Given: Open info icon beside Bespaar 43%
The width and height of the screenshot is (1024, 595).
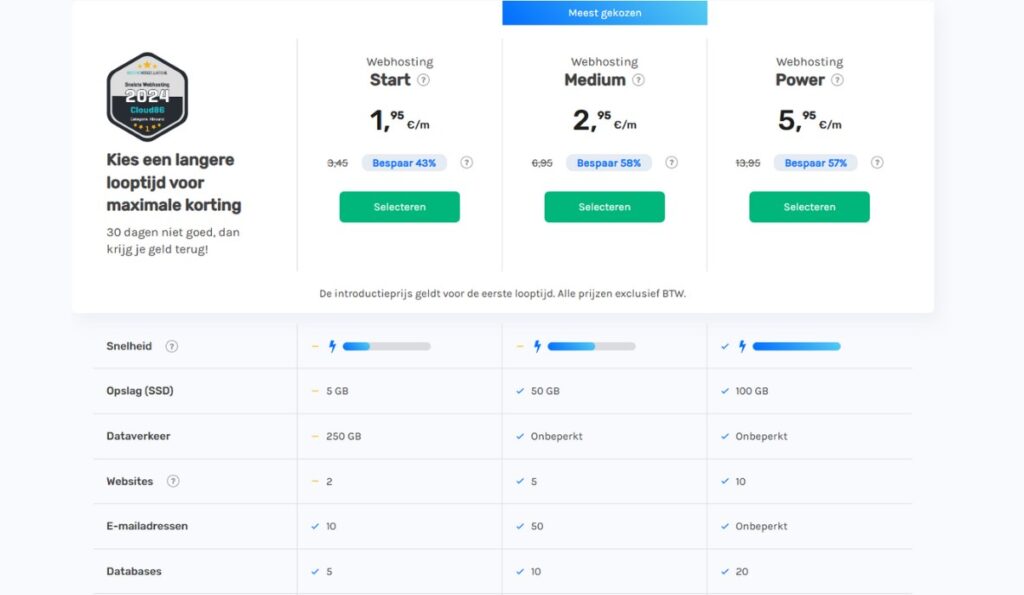Looking at the screenshot, I should 466,163.
